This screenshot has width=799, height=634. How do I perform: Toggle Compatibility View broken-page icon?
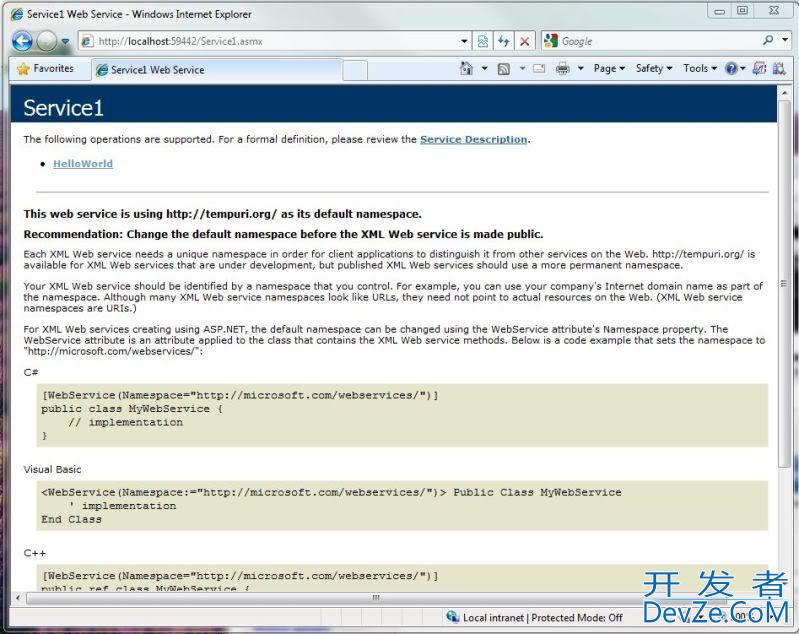483,41
